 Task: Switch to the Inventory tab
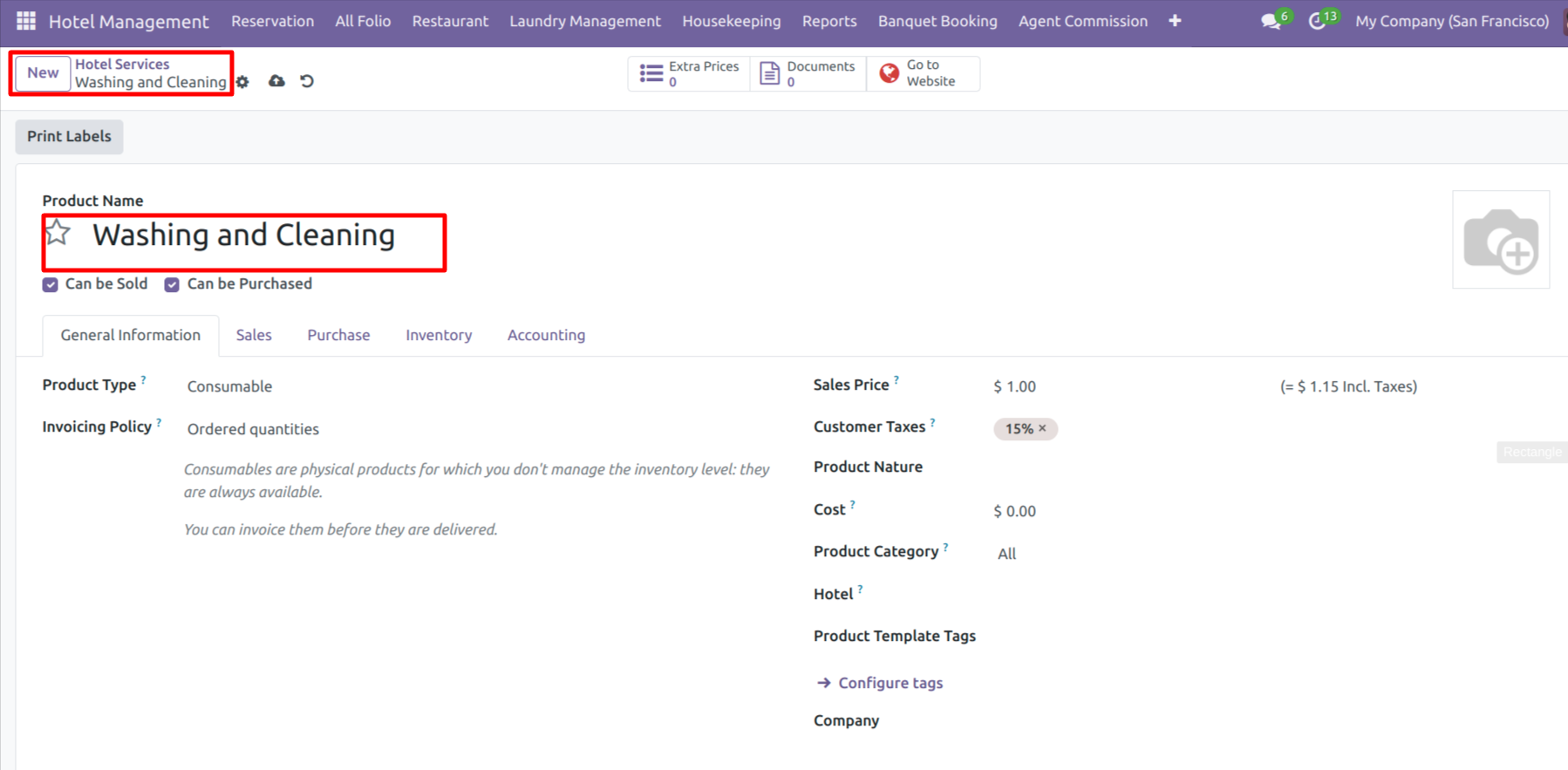[438, 335]
